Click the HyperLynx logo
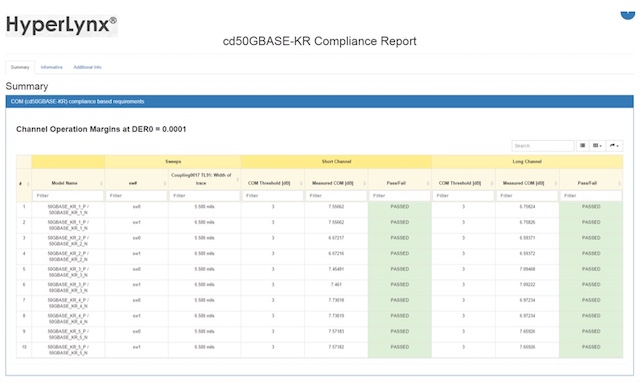Screen dimensions: 640x382 [x=61, y=25]
